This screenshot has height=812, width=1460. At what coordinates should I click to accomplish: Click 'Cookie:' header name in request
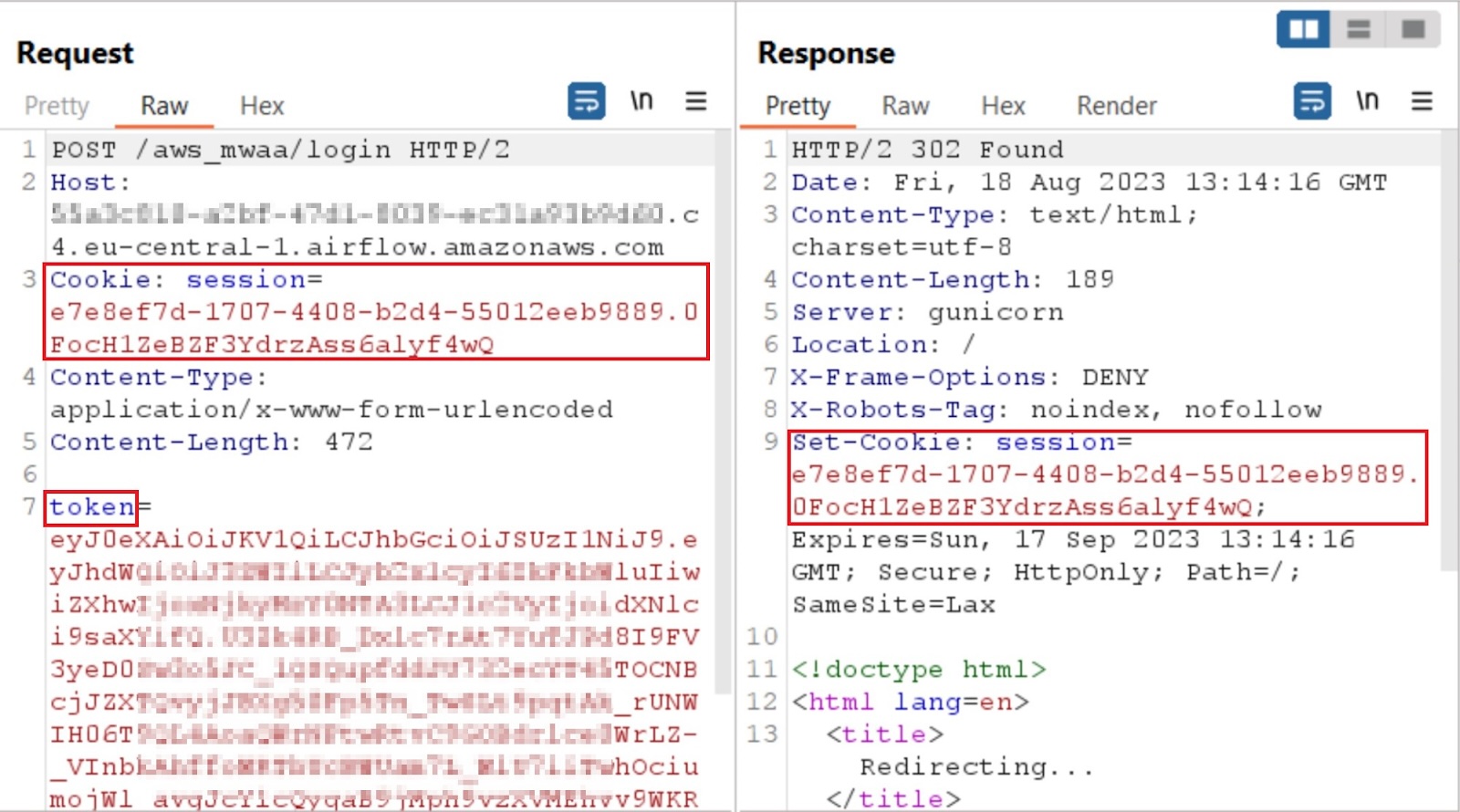107,279
